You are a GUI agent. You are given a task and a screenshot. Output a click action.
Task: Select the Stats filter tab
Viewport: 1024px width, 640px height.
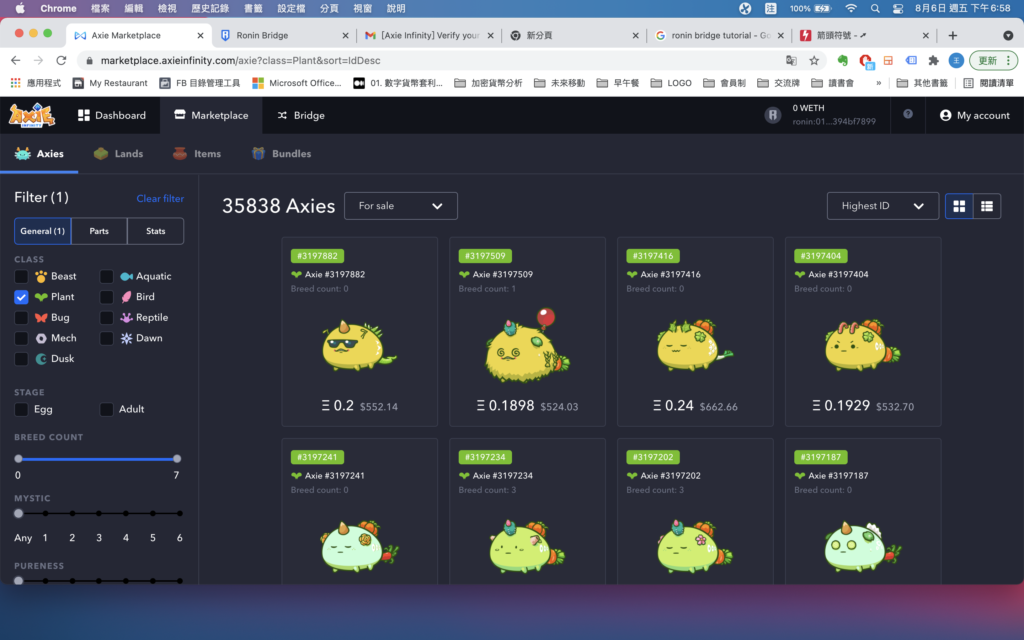(155, 231)
